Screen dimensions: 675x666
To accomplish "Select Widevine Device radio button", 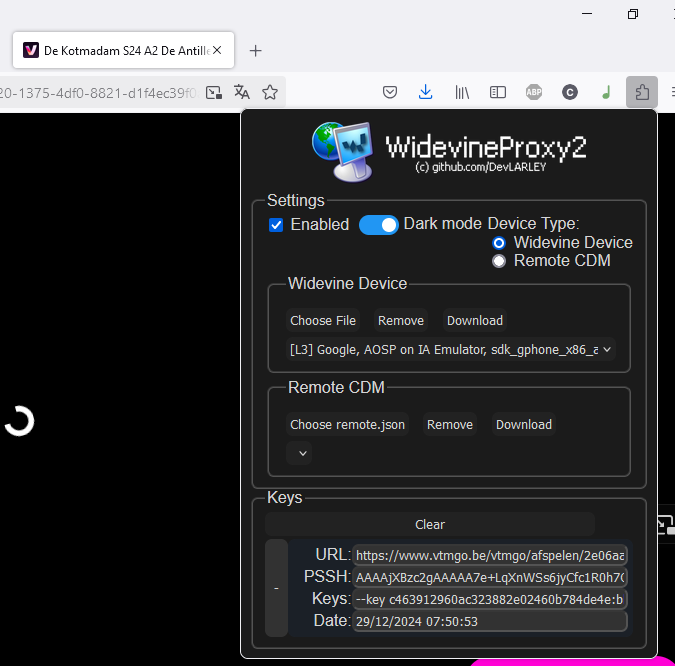I will point(499,243).
